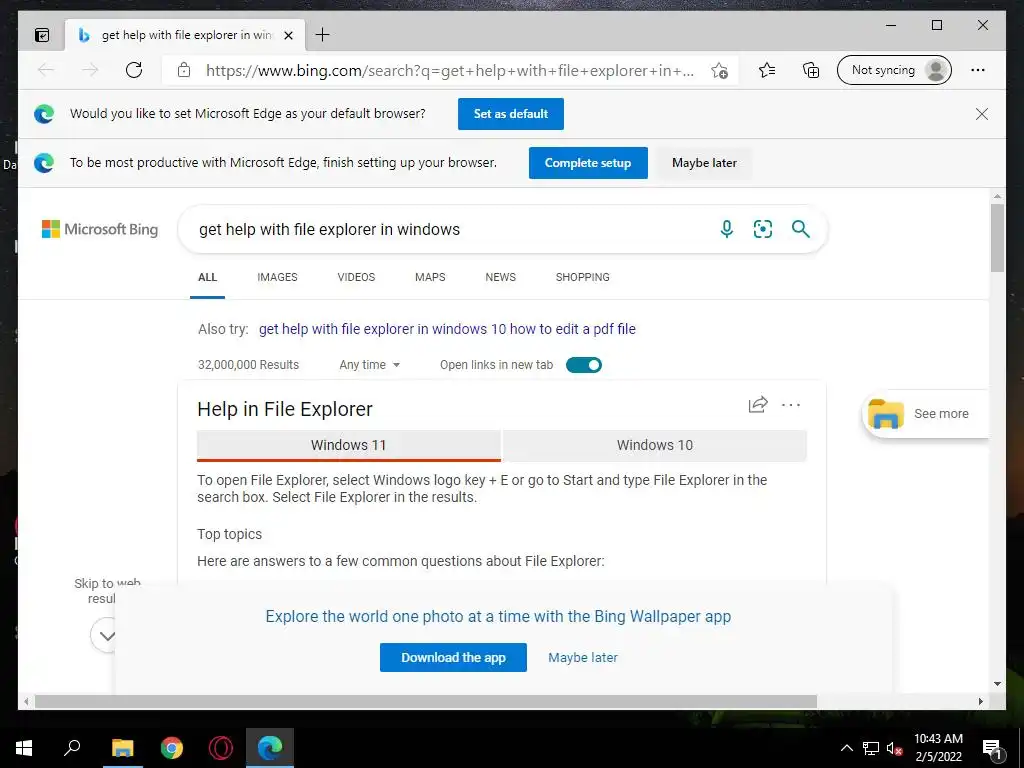Open the Collections panel

click(810, 70)
